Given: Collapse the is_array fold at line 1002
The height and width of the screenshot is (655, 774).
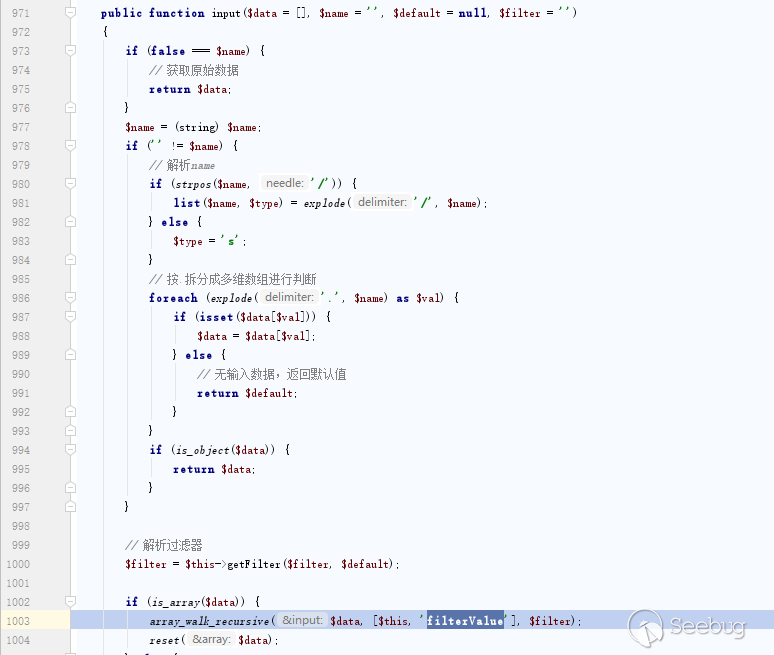Looking at the screenshot, I should click(x=71, y=601).
